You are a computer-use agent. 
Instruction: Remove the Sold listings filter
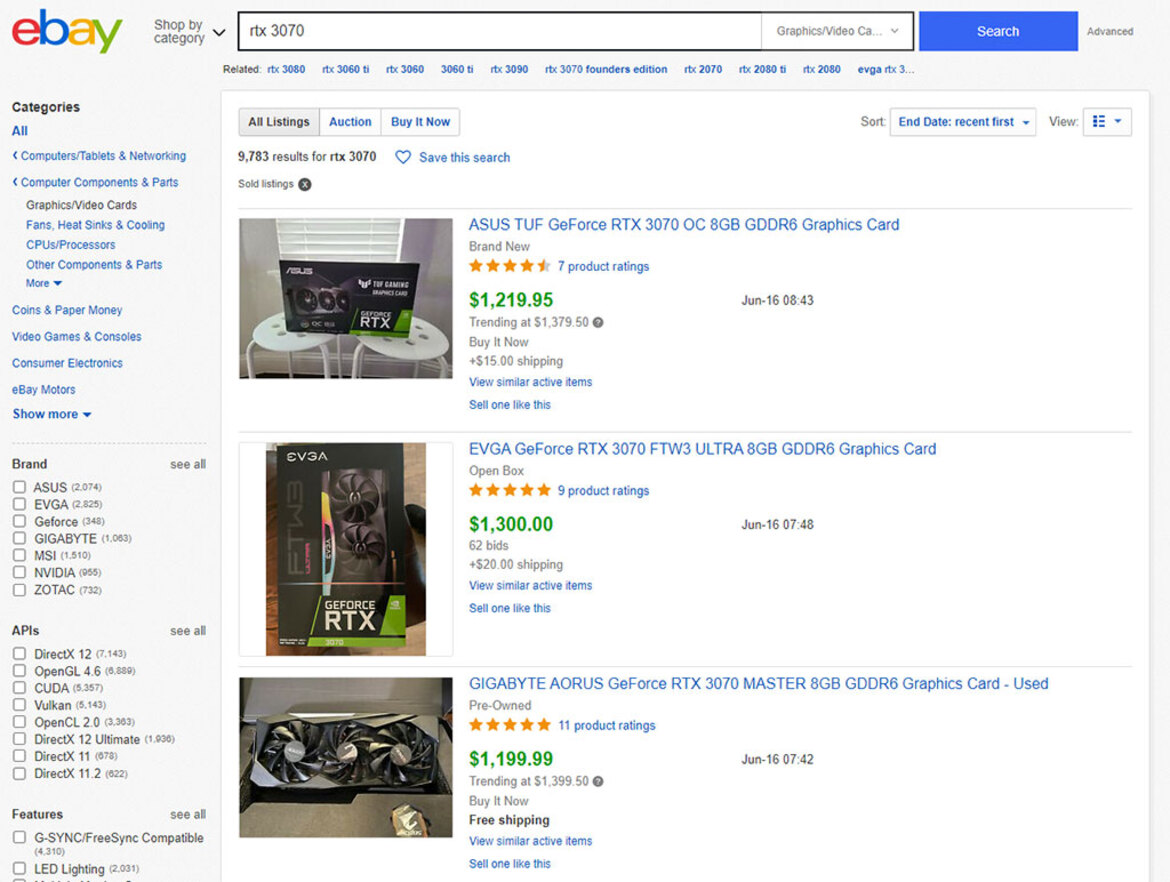click(305, 184)
